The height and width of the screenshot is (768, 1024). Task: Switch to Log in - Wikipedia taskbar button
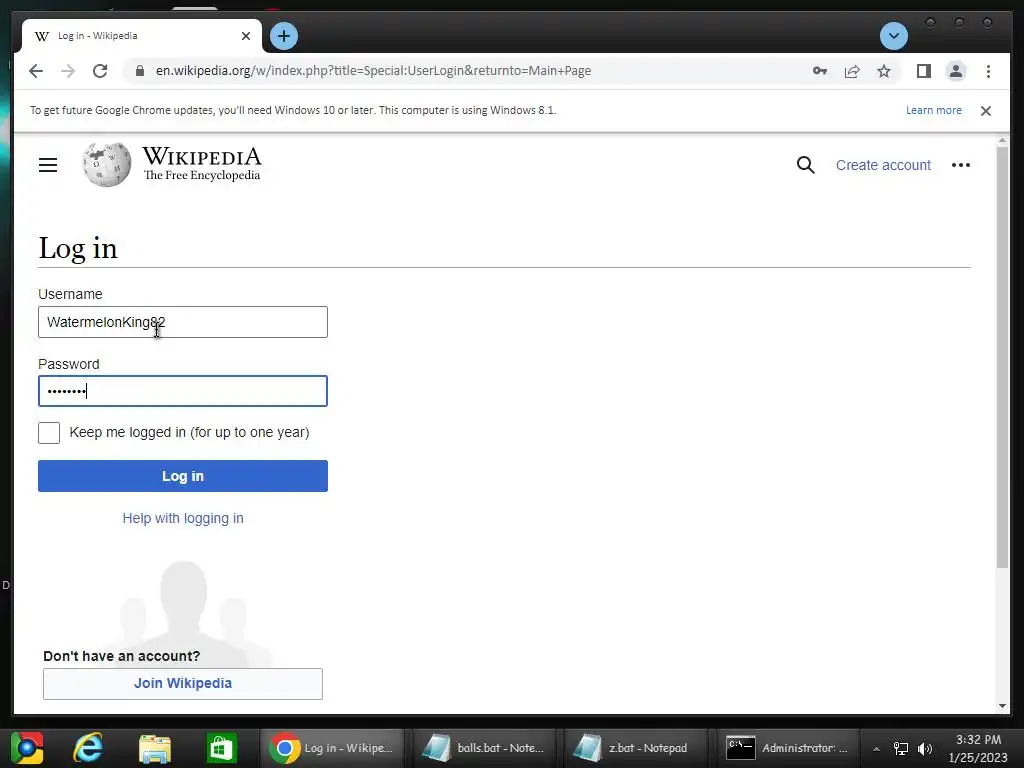click(332, 748)
